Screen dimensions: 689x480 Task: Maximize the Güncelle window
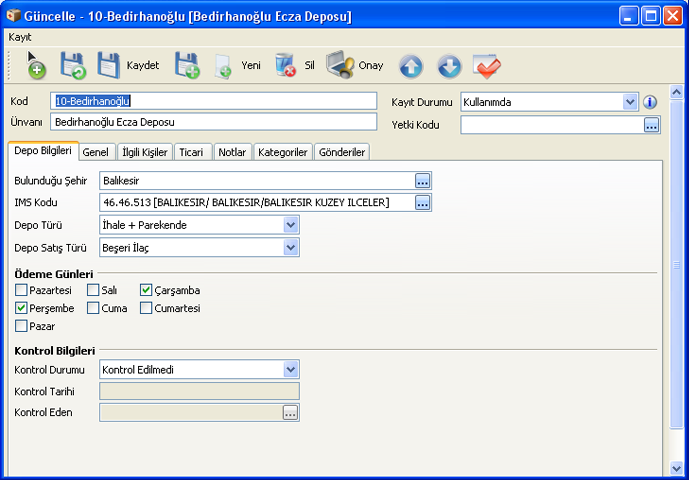[650, 16]
